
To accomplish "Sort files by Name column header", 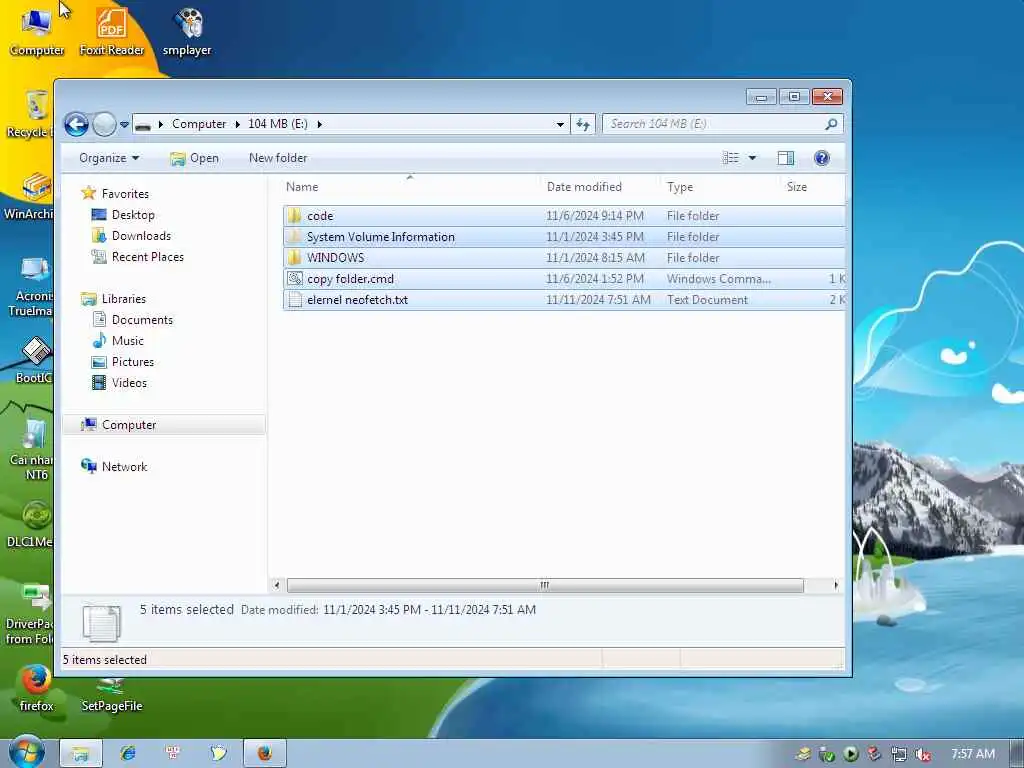I will pyautogui.click(x=410, y=187).
